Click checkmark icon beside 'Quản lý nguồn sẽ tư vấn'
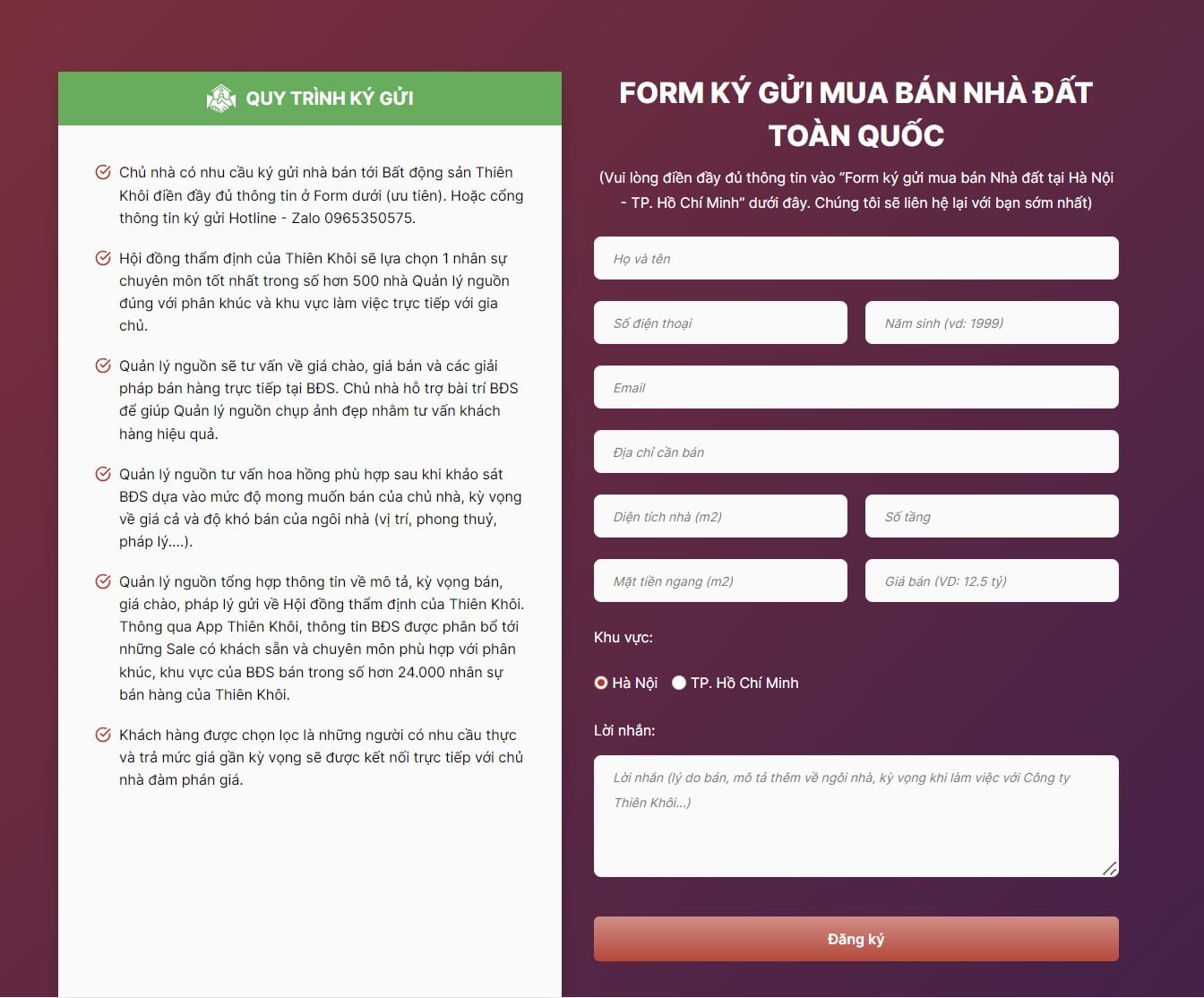This screenshot has width=1204, height=998. (103, 366)
